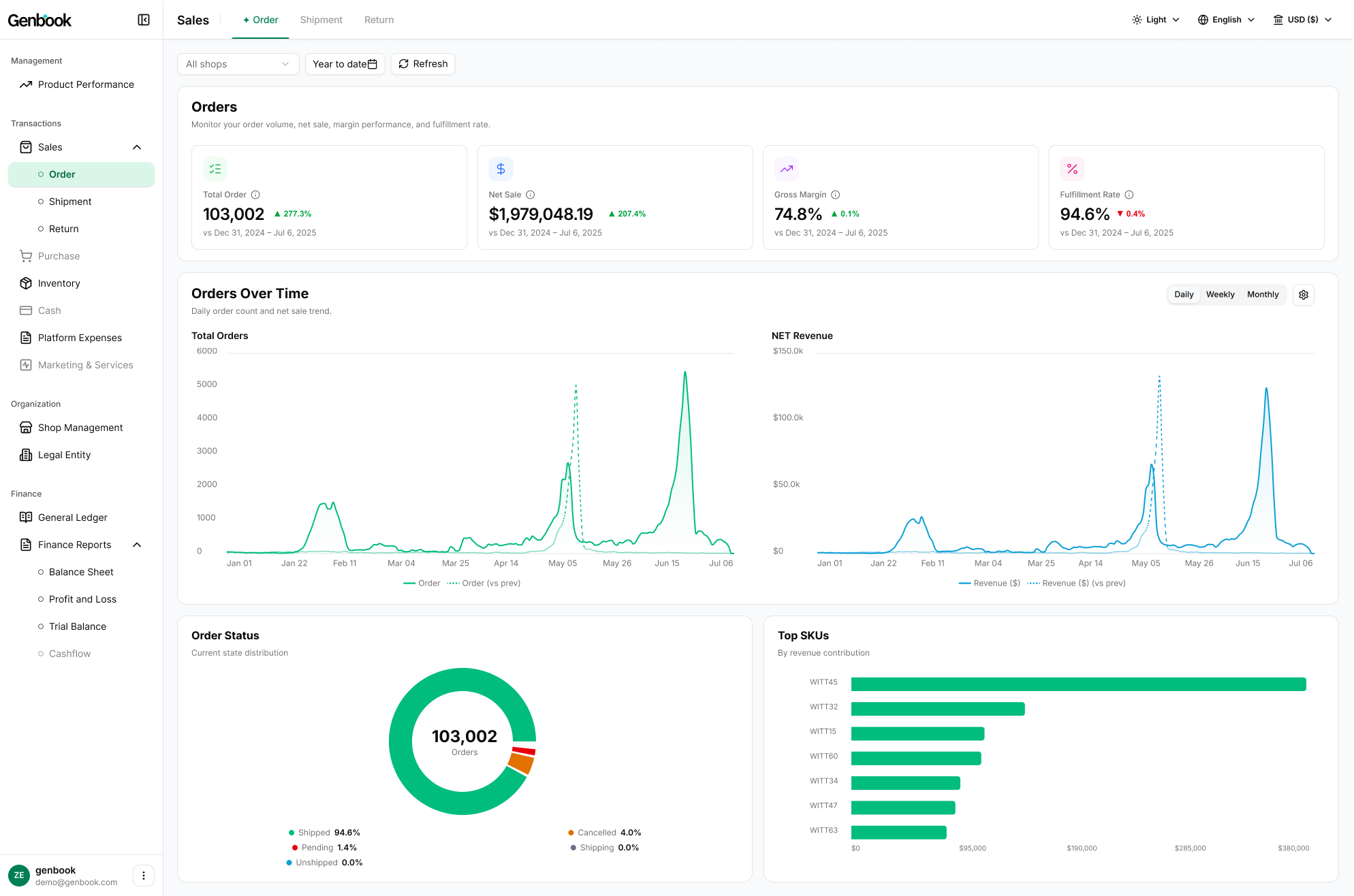Collapse the sidebar panel icon
Image resolution: width=1354 pixels, height=896 pixels.
(144, 20)
